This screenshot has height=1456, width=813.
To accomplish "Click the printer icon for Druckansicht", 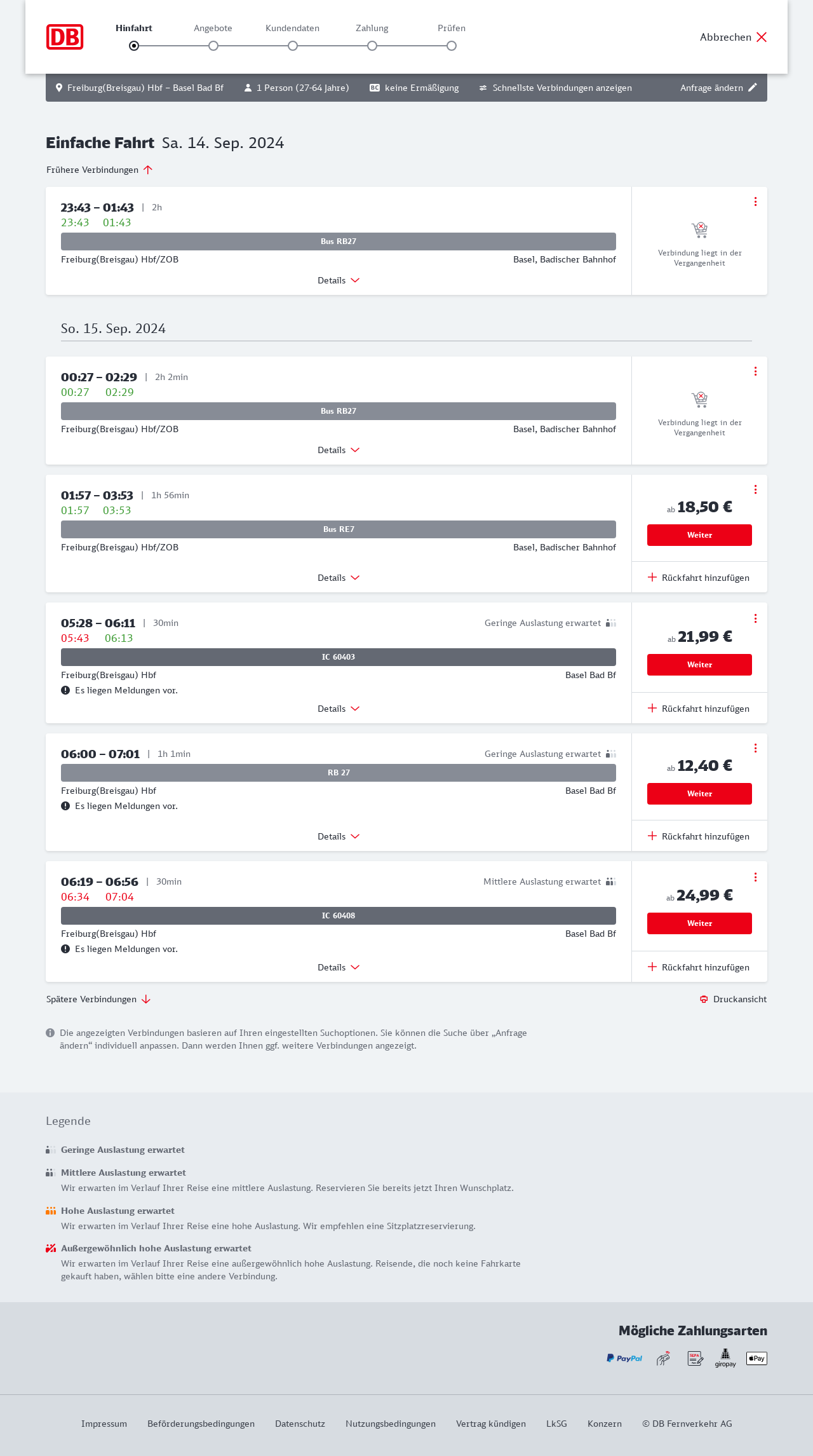I will 704,999.
